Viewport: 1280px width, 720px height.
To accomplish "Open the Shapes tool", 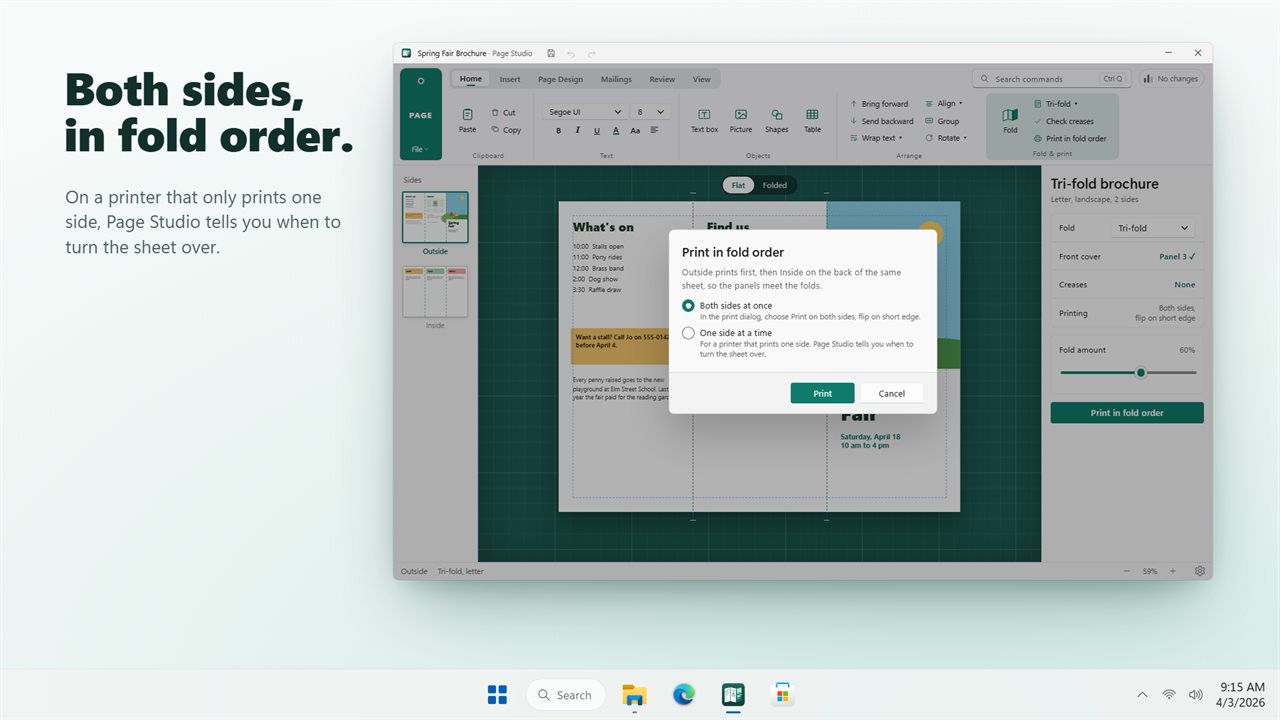I will click(776, 121).
